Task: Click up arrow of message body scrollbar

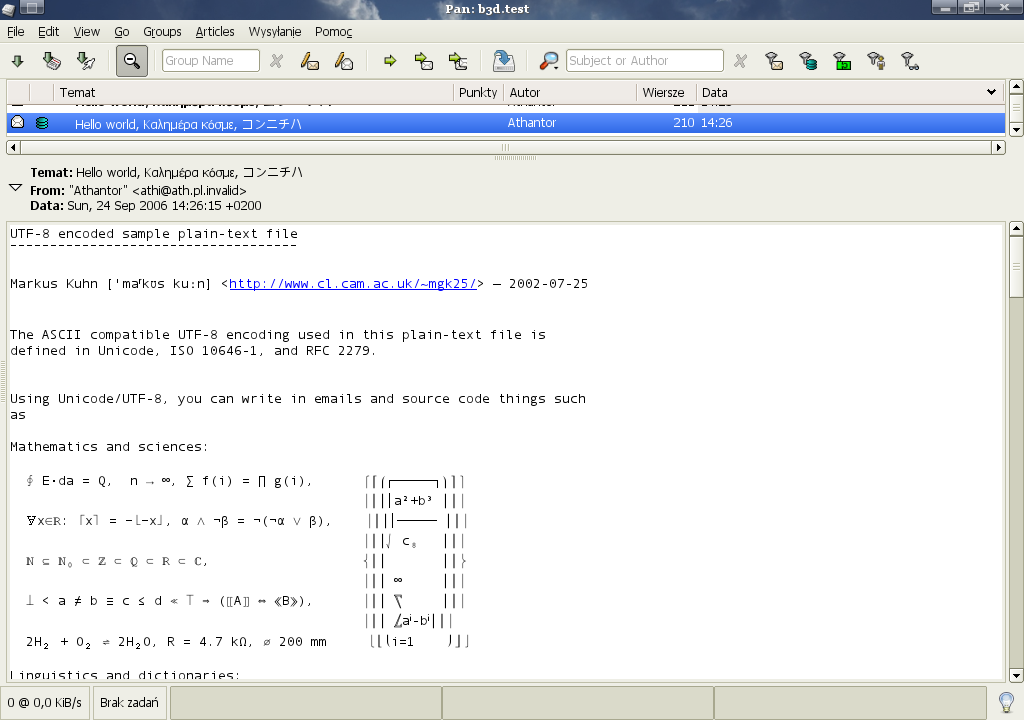Action: 1016,228
